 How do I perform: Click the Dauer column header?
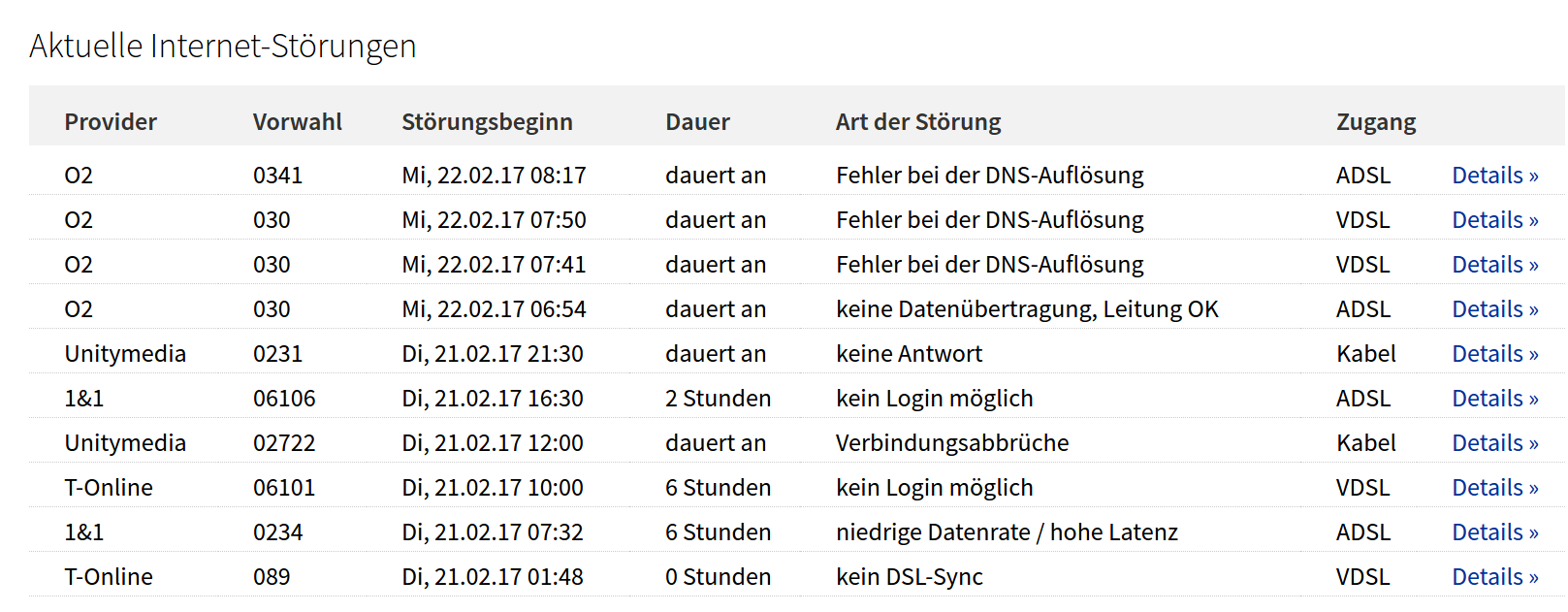[x=697, y=122]
